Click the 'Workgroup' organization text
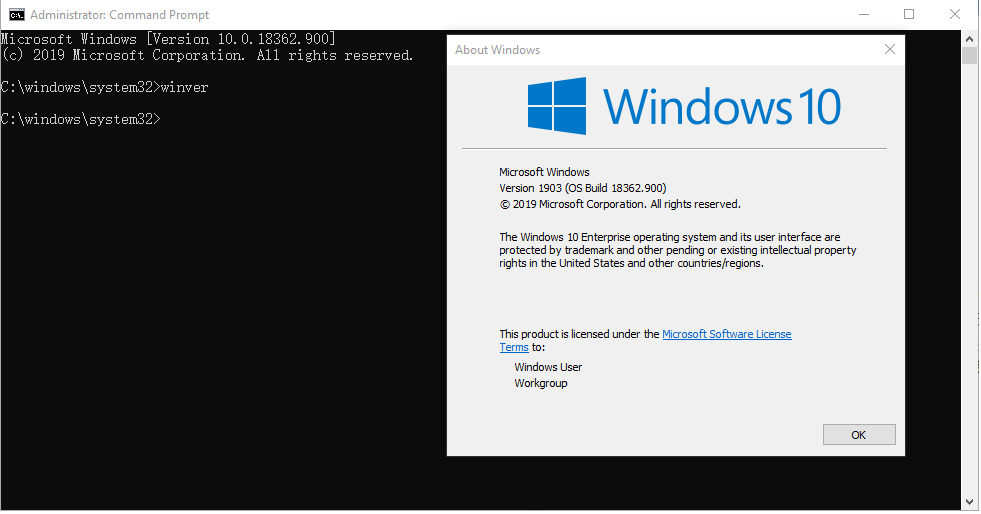The width and height of the screenshot is (981, 514). click(x=541, y=383)
